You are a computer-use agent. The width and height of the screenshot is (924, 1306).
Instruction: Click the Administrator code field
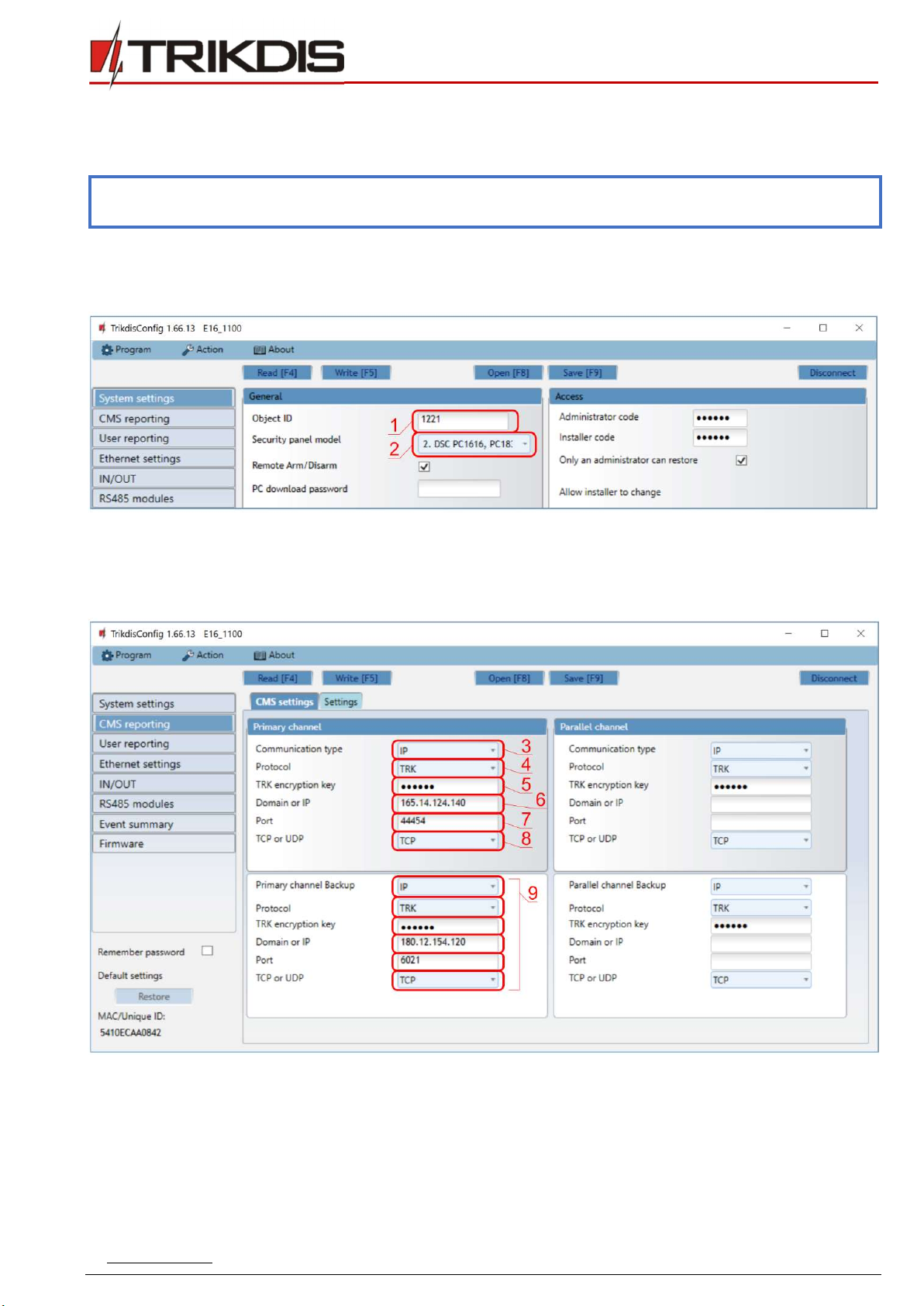click(x=720, y=418)
